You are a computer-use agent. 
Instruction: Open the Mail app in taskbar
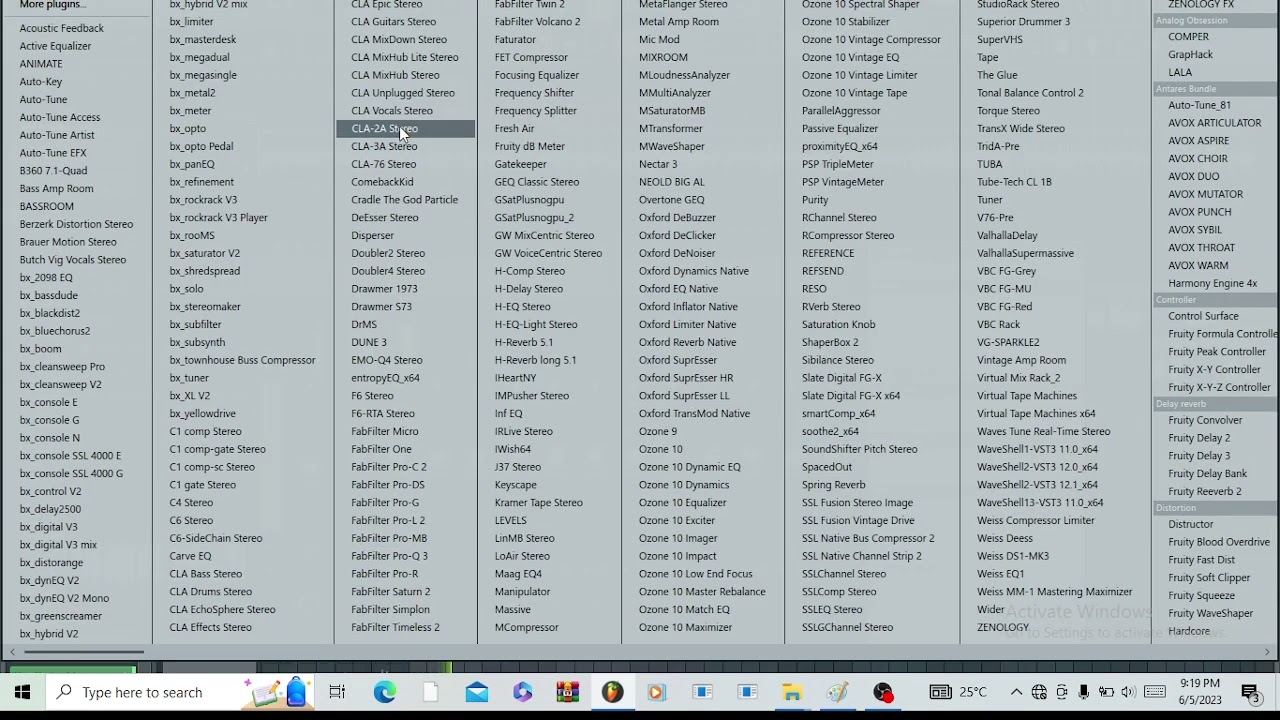[477, 692]
